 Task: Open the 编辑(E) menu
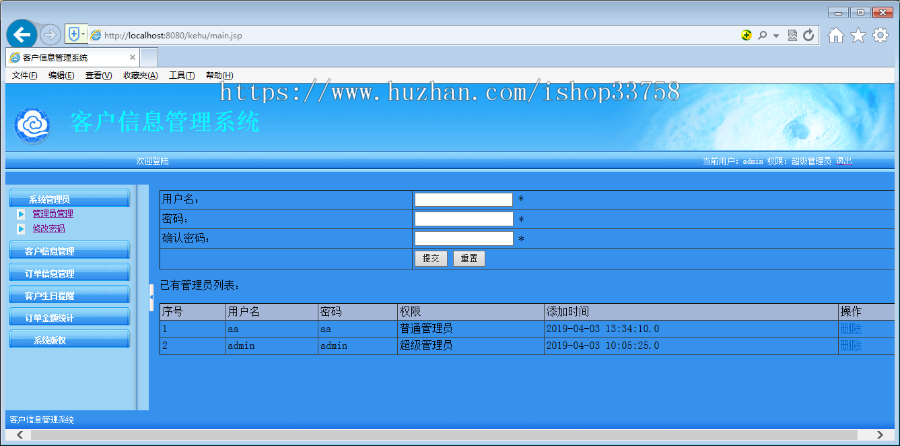61,75
